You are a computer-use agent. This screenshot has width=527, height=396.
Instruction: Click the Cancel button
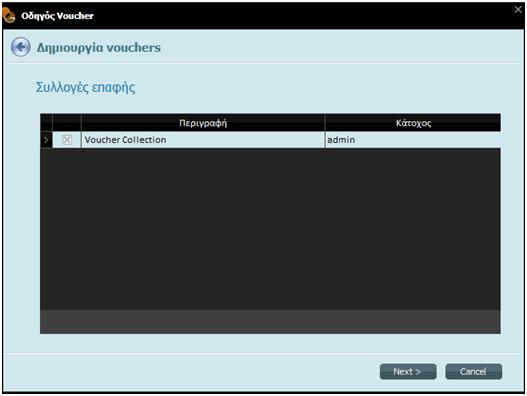pos(474,371)
